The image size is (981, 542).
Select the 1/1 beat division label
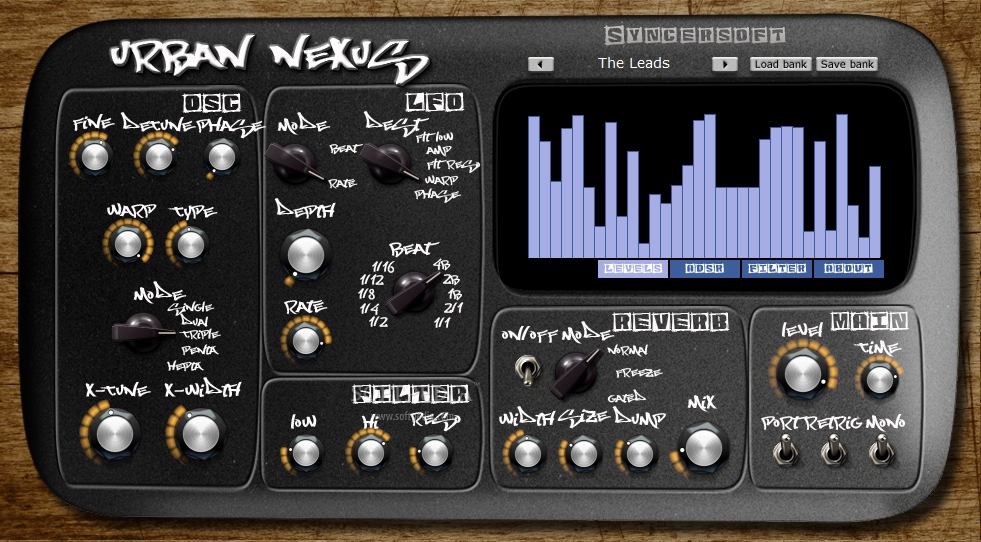pos(442,322)
